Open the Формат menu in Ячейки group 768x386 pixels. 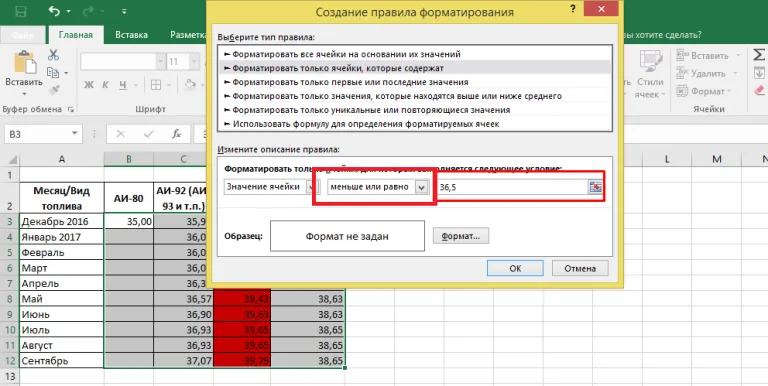point(703,91)
